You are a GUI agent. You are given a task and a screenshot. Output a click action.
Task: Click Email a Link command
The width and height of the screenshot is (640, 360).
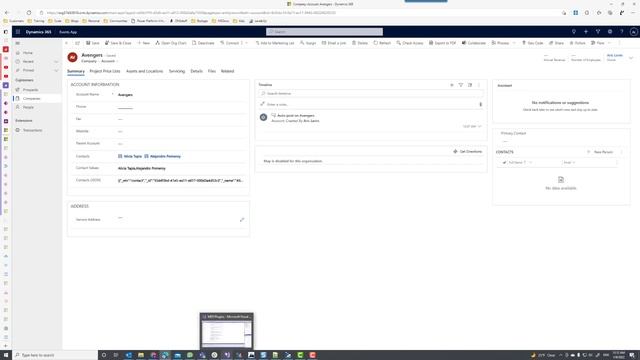(x=334, y=43)
